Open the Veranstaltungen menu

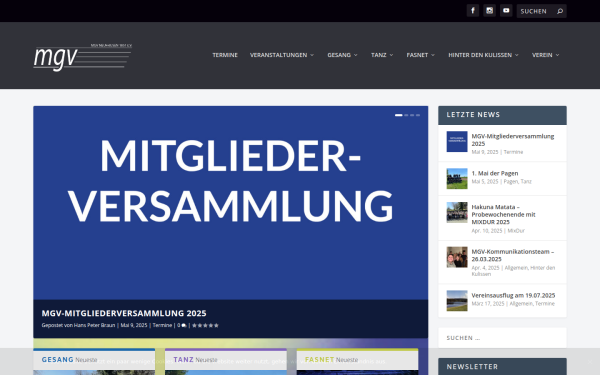click(x=279, y=55)
